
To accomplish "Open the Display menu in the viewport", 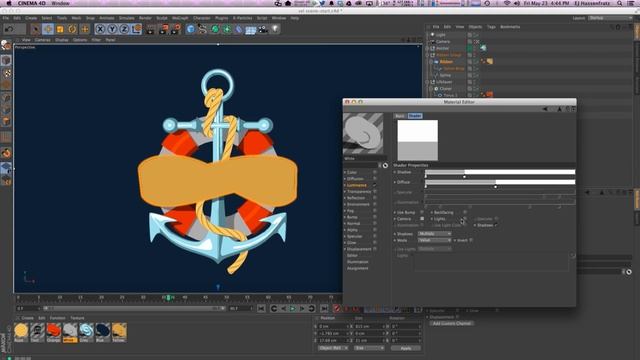I will click(62, 40).
